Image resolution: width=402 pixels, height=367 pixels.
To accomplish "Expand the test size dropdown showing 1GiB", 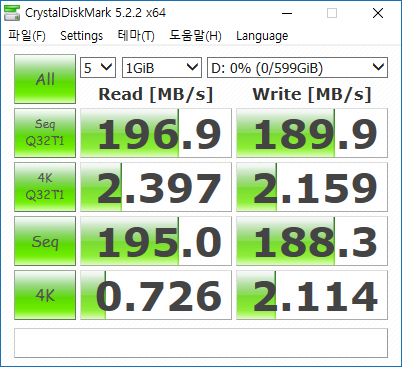I will click(162, 68).
